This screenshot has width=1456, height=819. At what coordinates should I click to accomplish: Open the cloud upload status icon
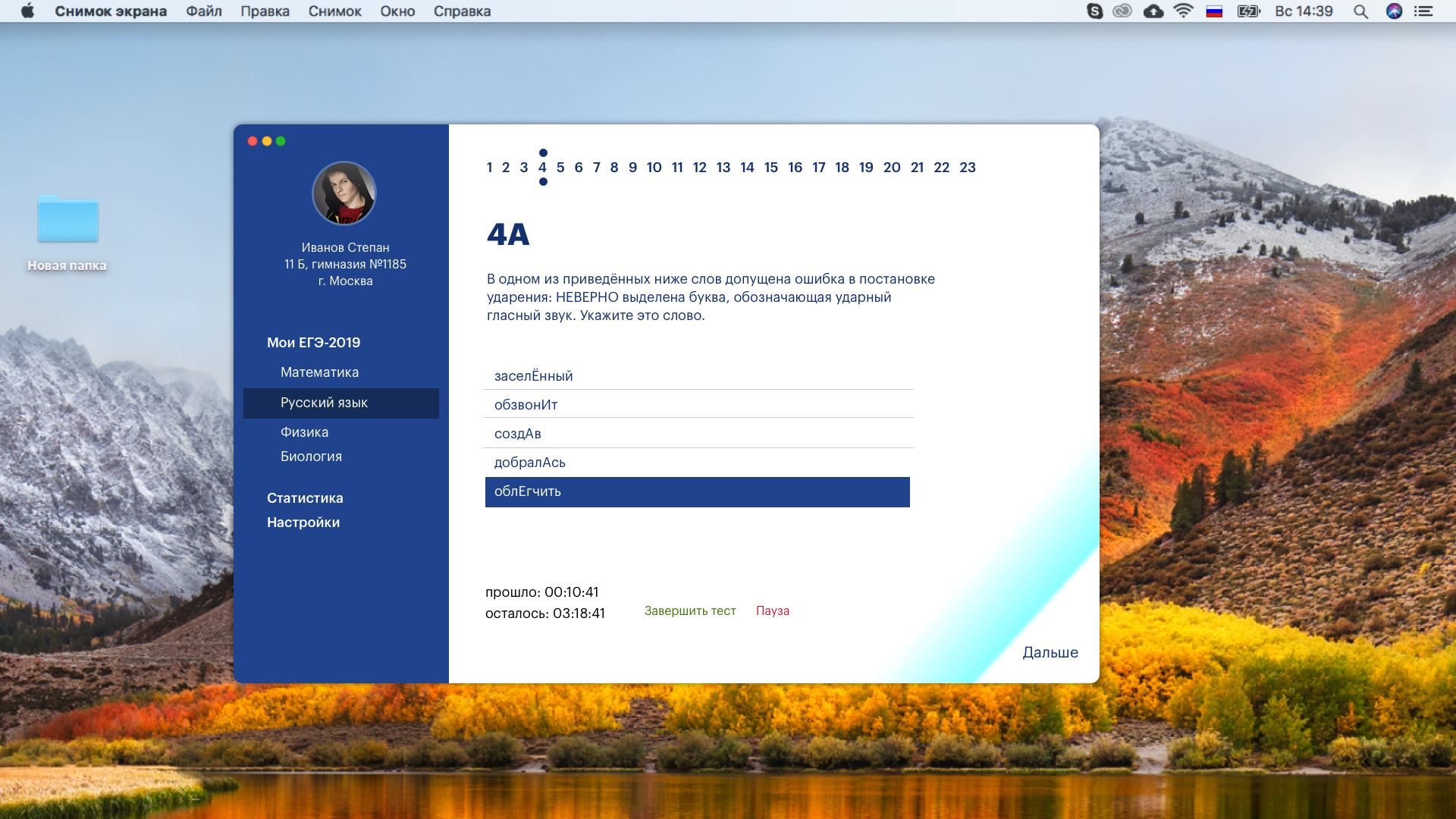(1153, 11)
